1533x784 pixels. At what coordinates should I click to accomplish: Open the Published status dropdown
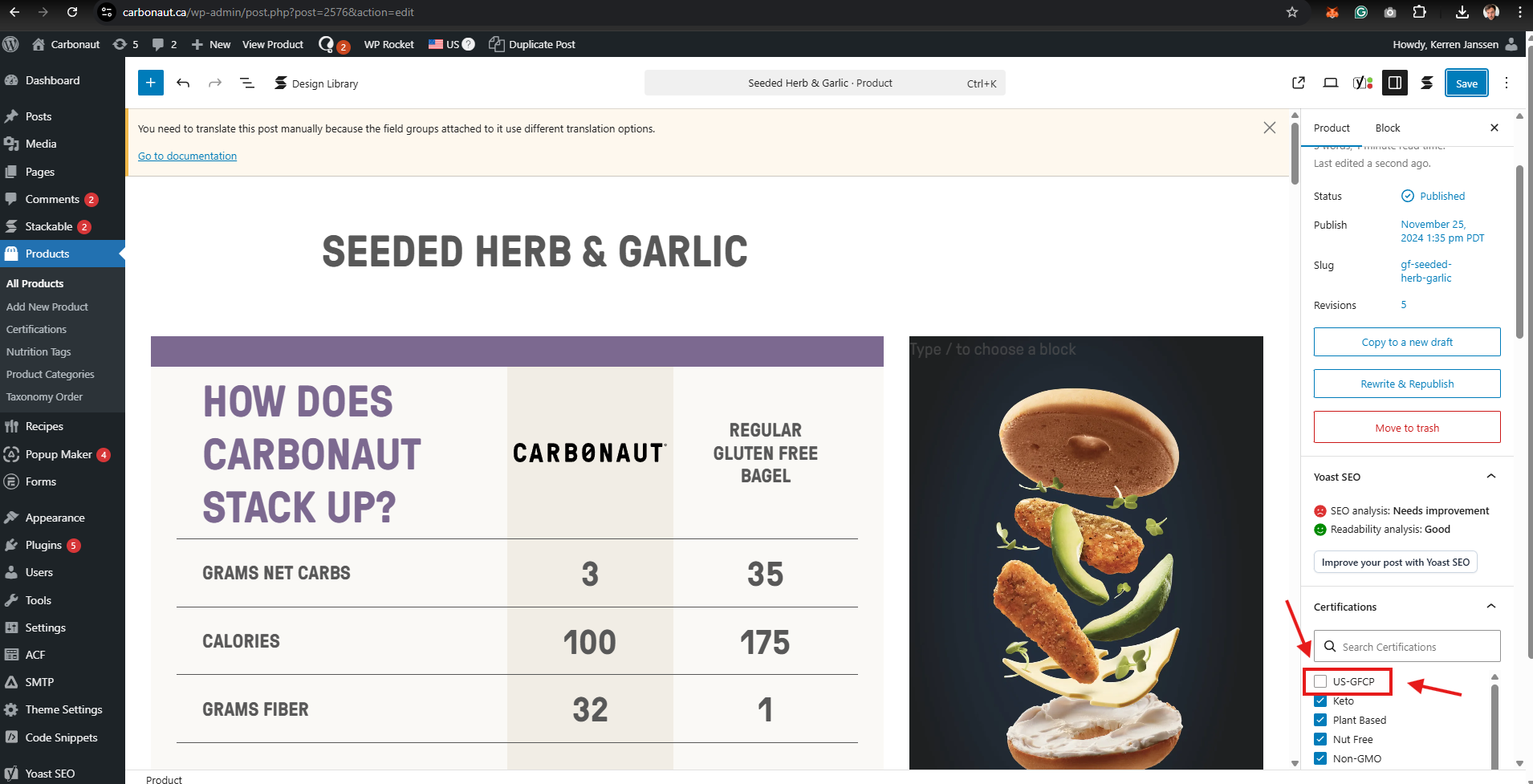pos(1442,196)
